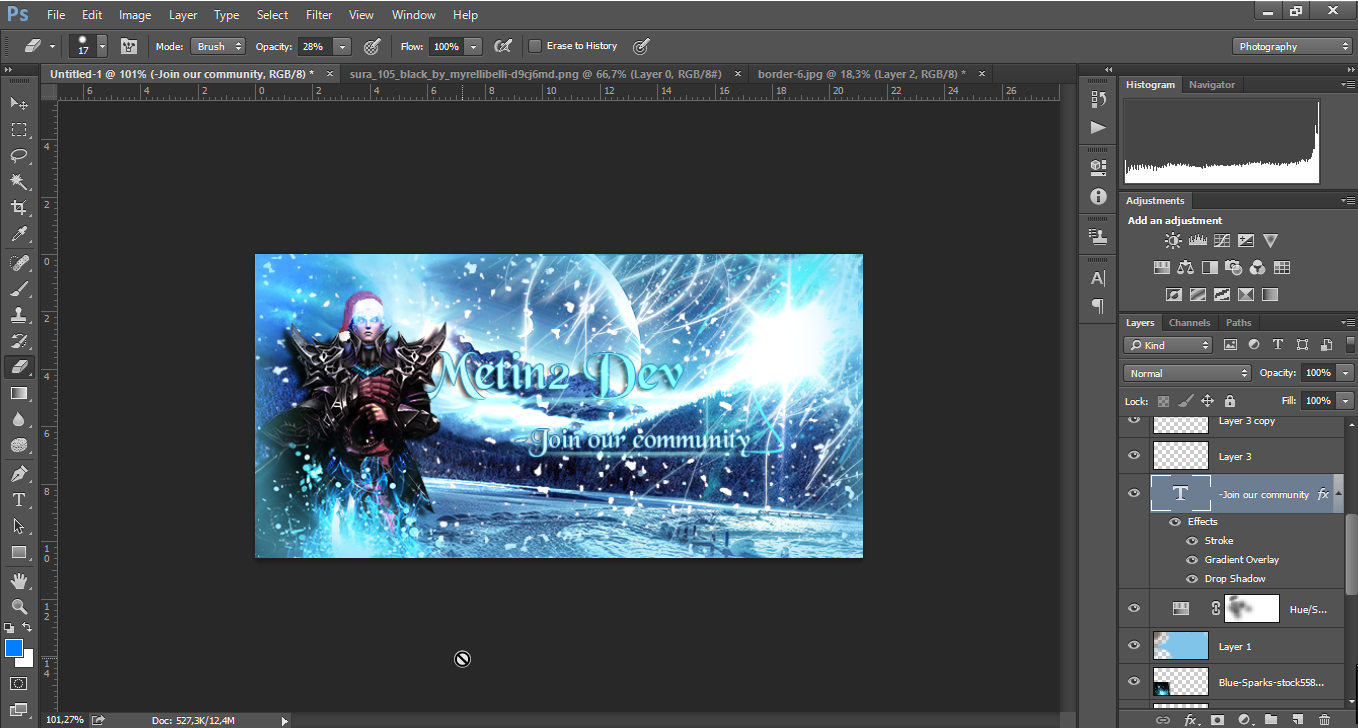Switch to border-6.jpg document tab

click(x=861, y=74)
